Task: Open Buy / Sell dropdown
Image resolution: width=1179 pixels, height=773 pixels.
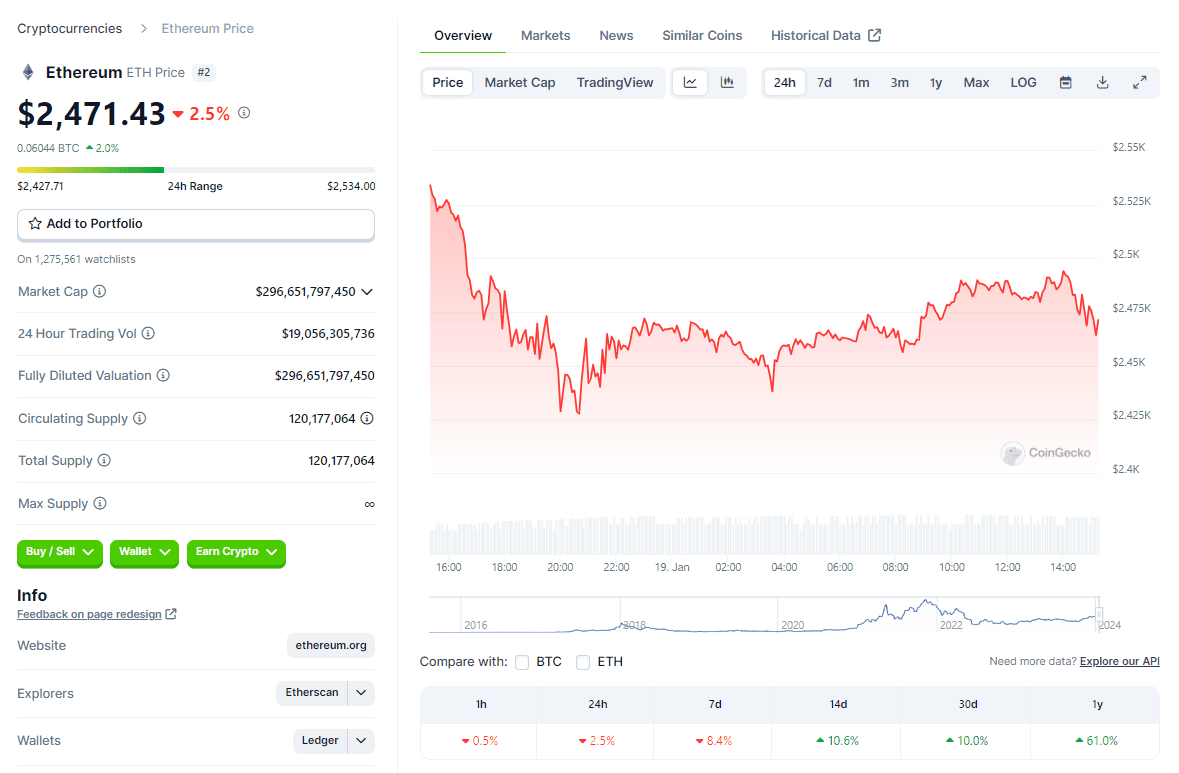Action: (59, 552)
